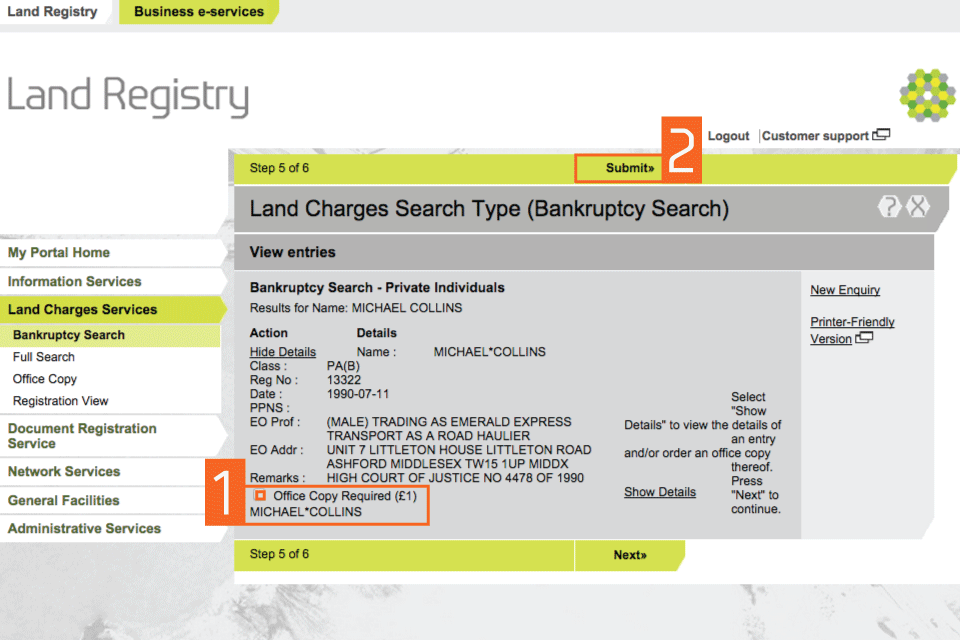The width and height of the screenshot is (960, 640).
Task: Tick the Office Copy Required (£1) checkbox
Action: pos(260,495)
